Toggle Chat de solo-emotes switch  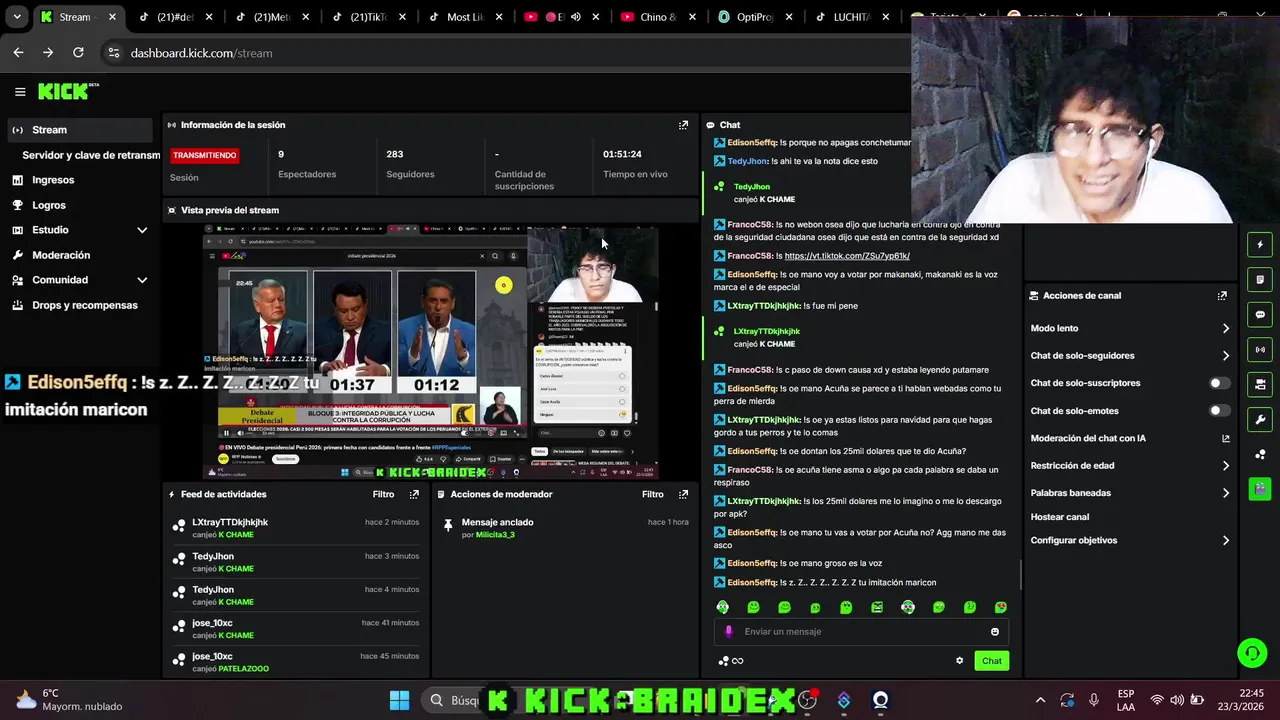1219,411
